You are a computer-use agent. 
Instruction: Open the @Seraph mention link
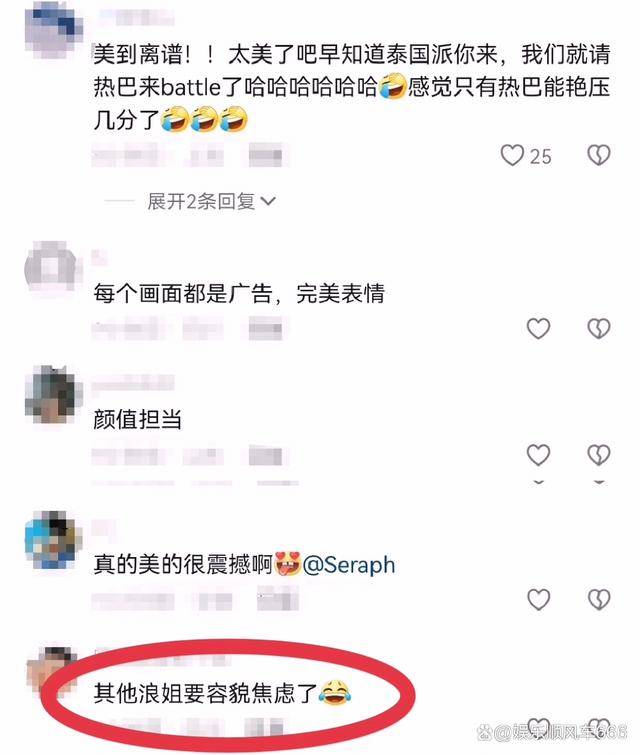(x=349, y=564)
